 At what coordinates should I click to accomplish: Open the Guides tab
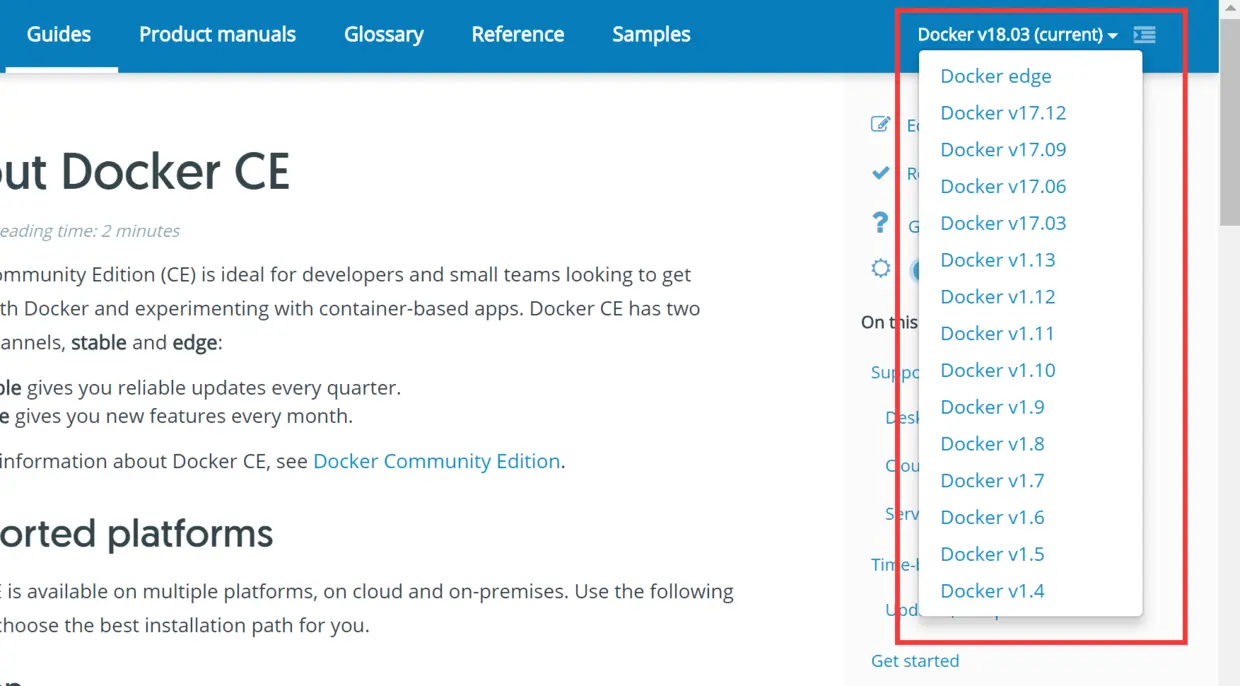pyautogui.click(x=59, y=34)
